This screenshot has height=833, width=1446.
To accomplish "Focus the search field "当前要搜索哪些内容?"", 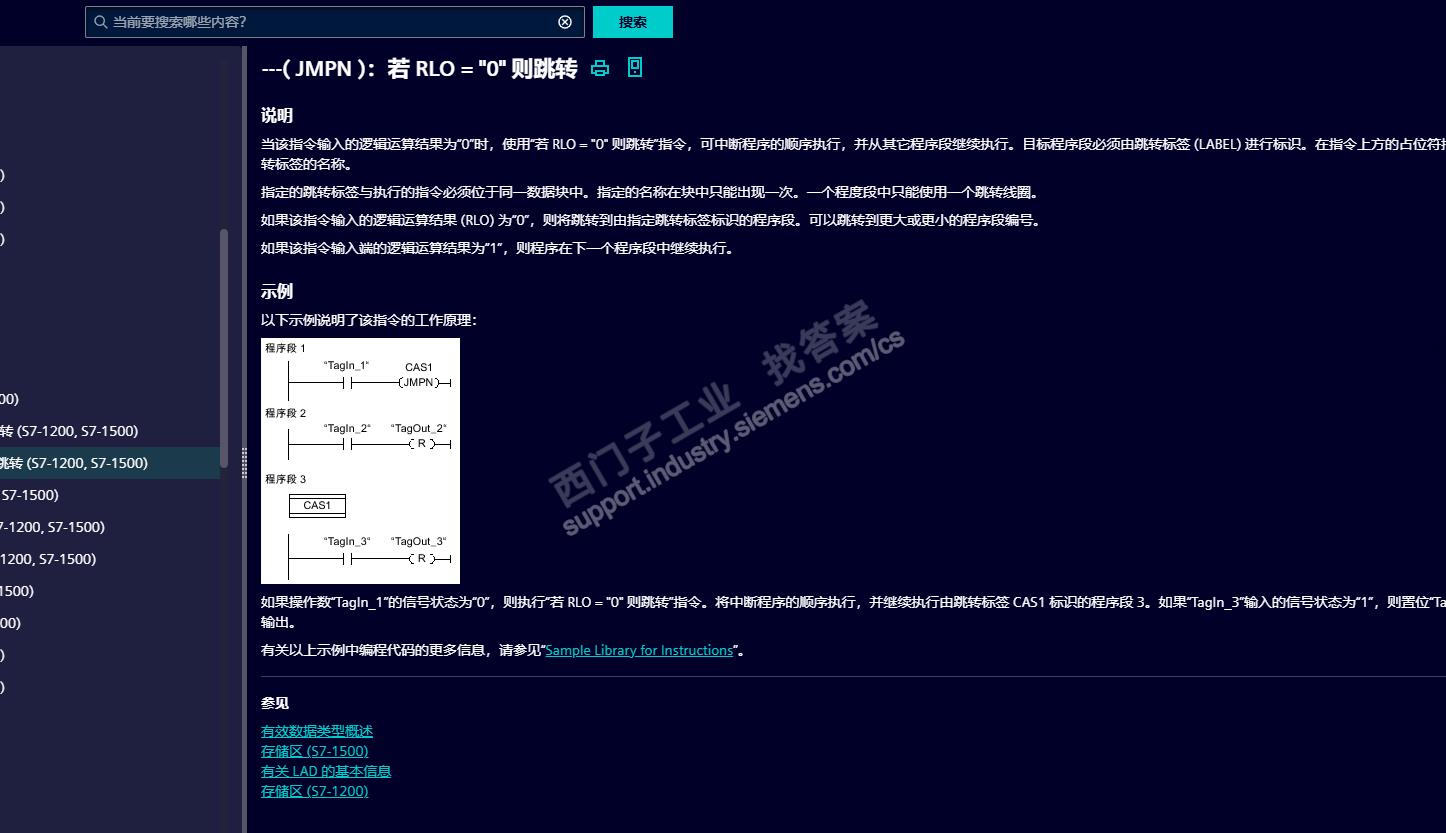I will pyautogui.click(x=334, y=22).
